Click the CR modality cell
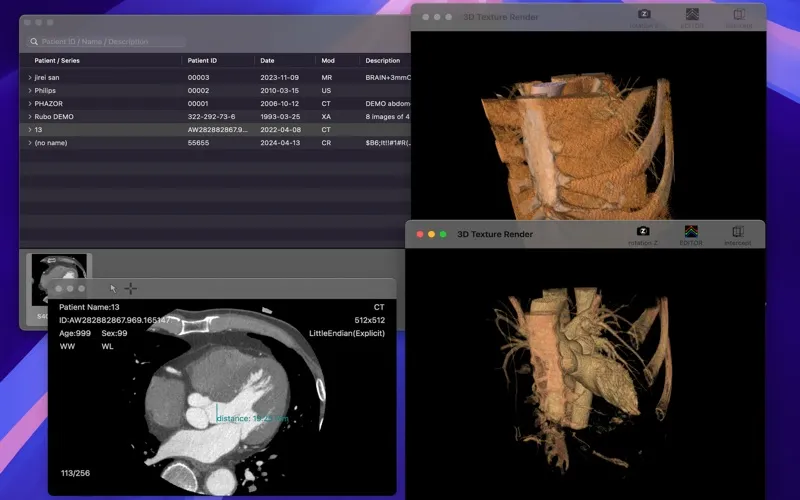The width and height of the screenshot is (800, 500). point(327,143)
